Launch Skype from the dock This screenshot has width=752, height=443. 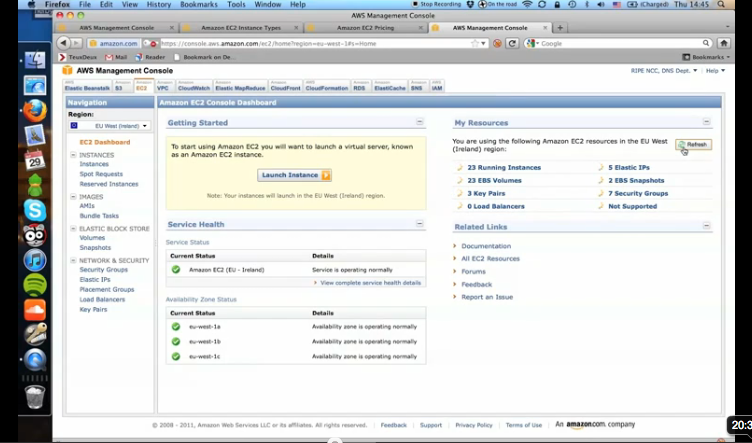click(x=35, y=210)
